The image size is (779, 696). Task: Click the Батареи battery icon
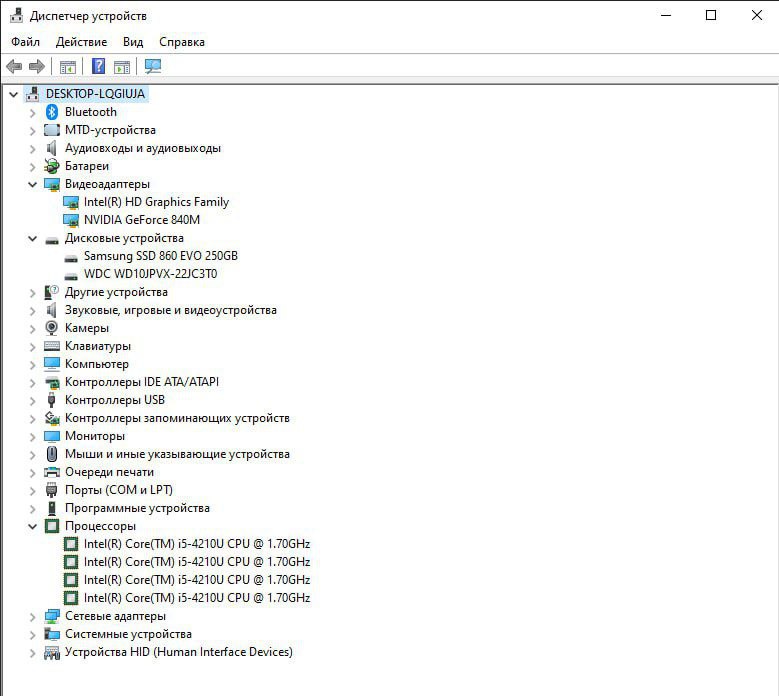52,166
